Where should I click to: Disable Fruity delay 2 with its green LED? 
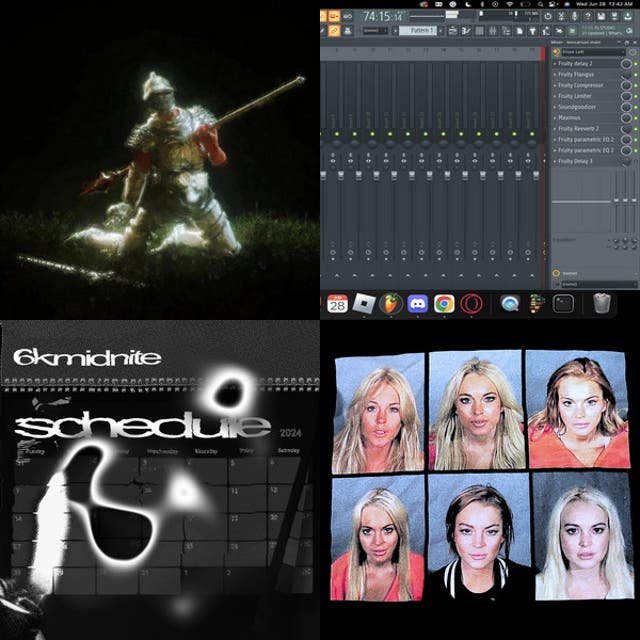point(636,64)
